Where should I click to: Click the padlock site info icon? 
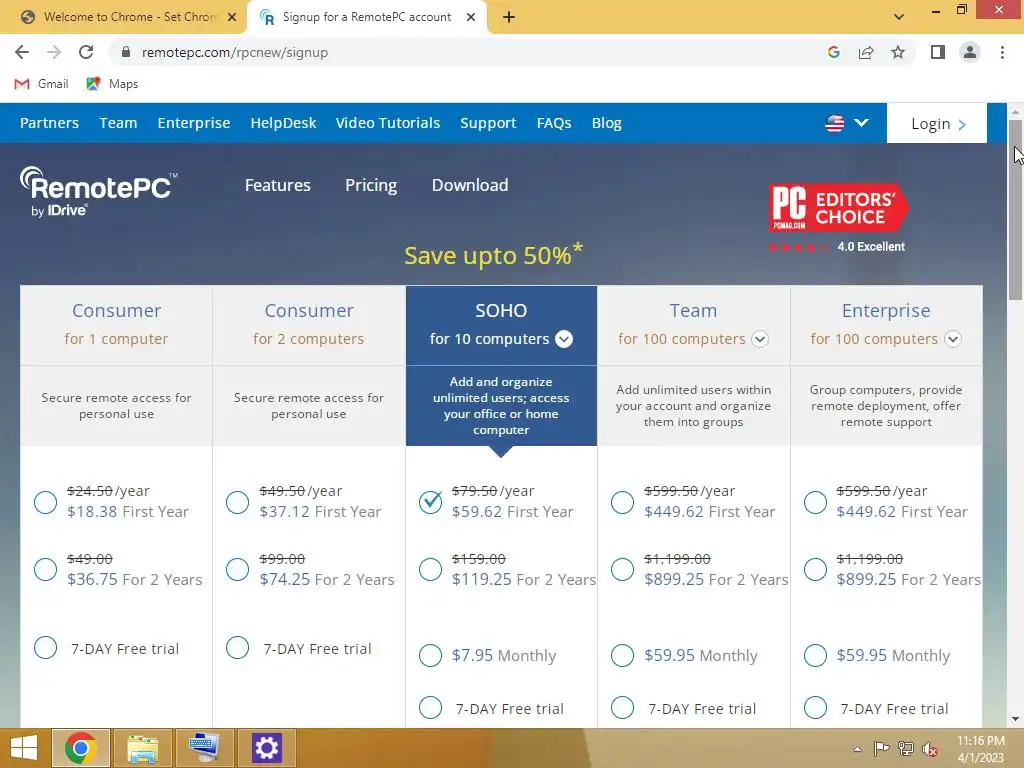[x=126, y=52]
